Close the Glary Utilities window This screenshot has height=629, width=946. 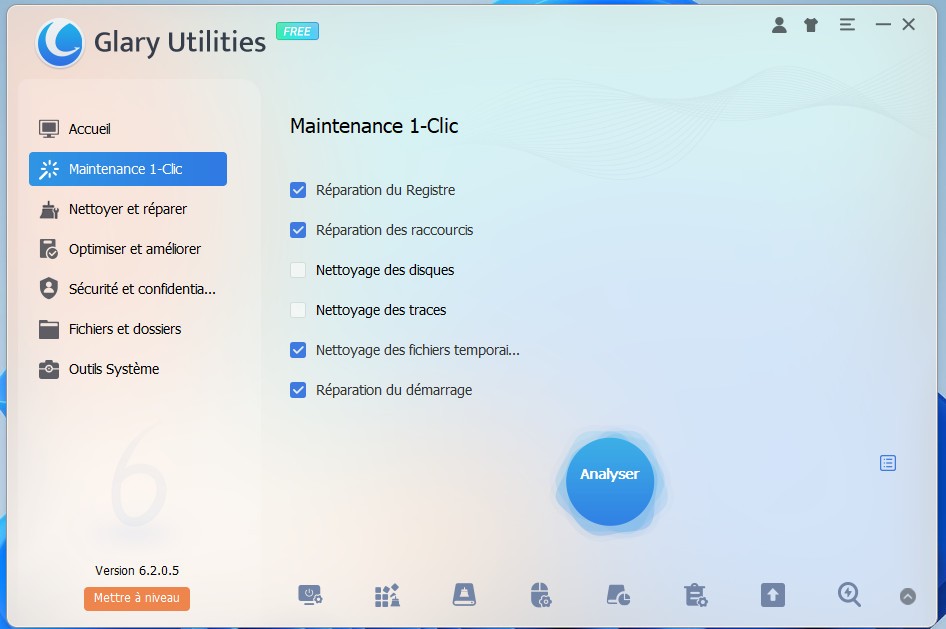(909, 25)
